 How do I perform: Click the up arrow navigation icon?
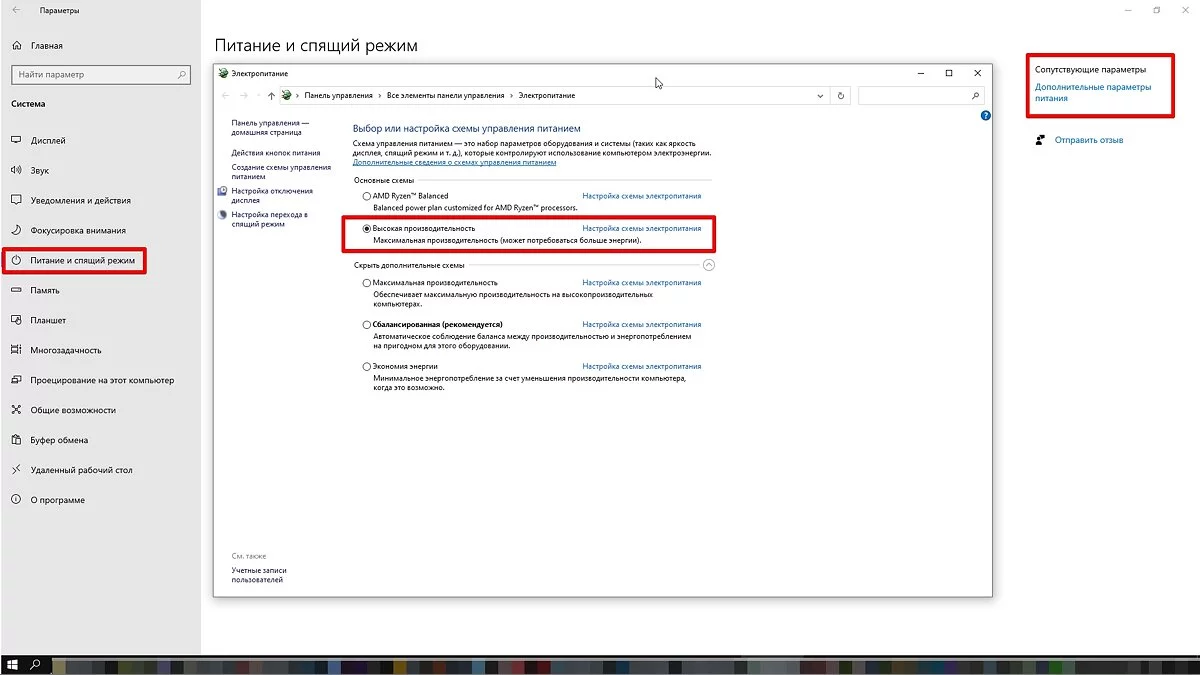point(271,96)
